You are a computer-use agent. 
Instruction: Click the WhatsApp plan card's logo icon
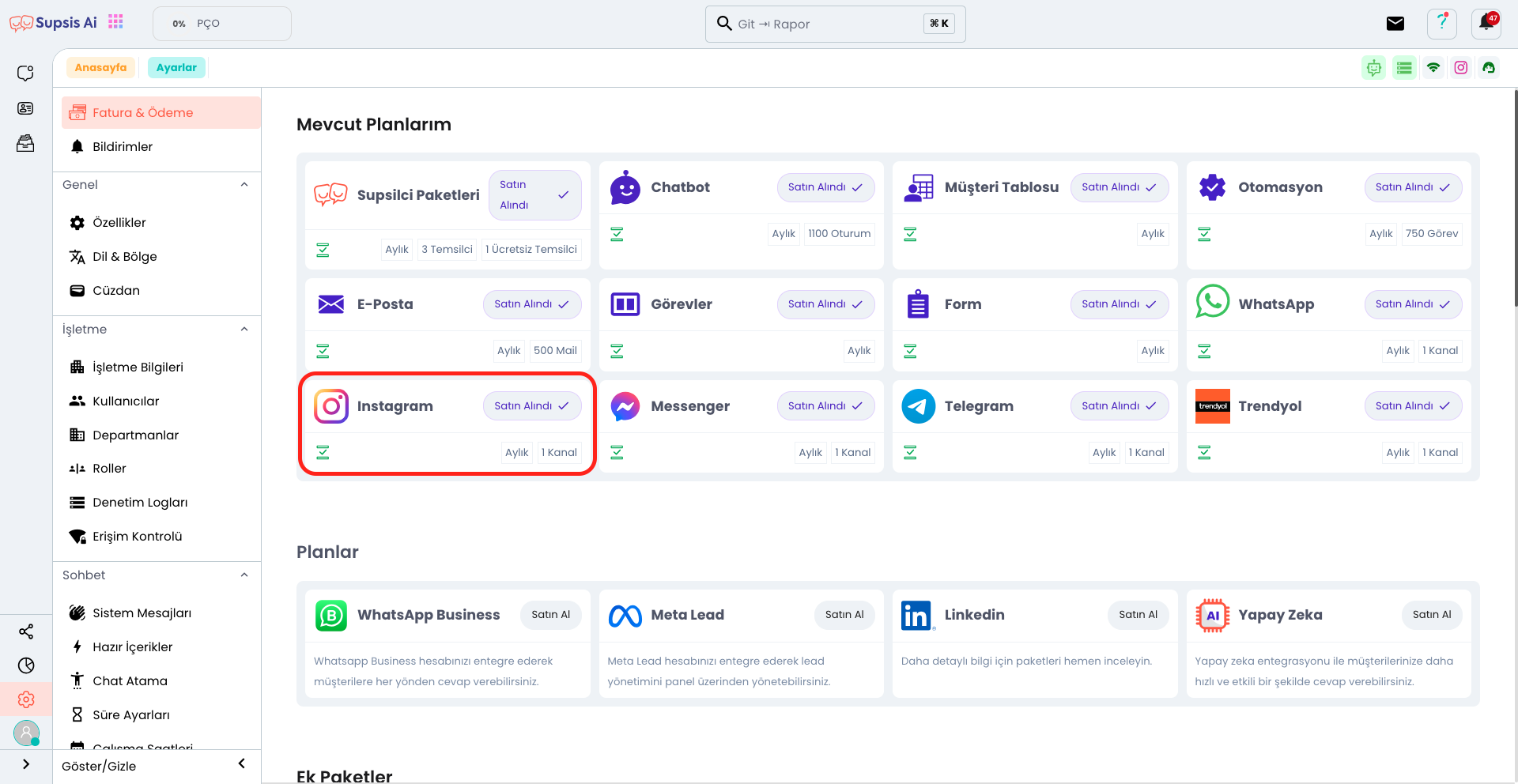(1212, 302)
